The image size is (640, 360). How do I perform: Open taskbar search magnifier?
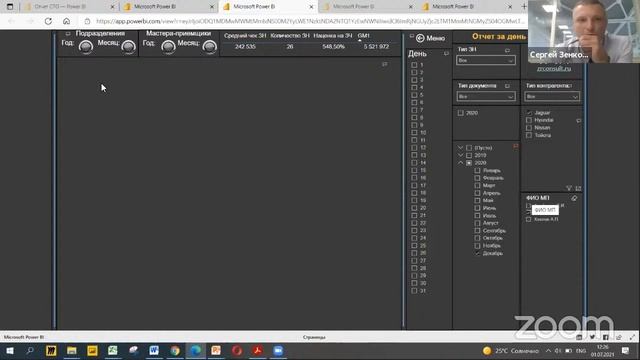coord(30,351)
